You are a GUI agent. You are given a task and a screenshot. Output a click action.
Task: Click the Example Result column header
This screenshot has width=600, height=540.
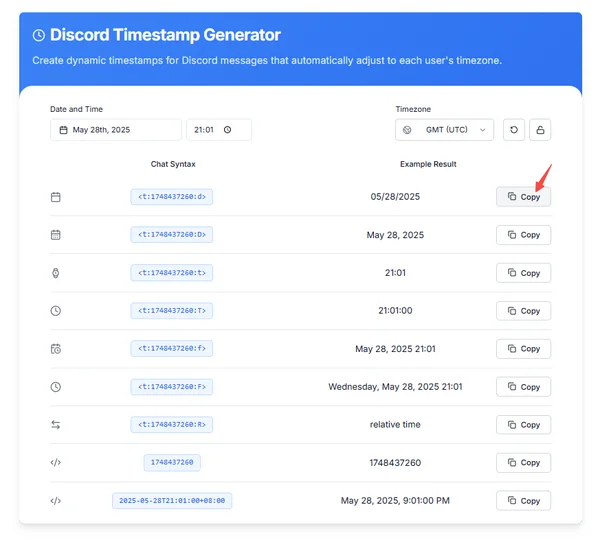[x=428, y=164]
